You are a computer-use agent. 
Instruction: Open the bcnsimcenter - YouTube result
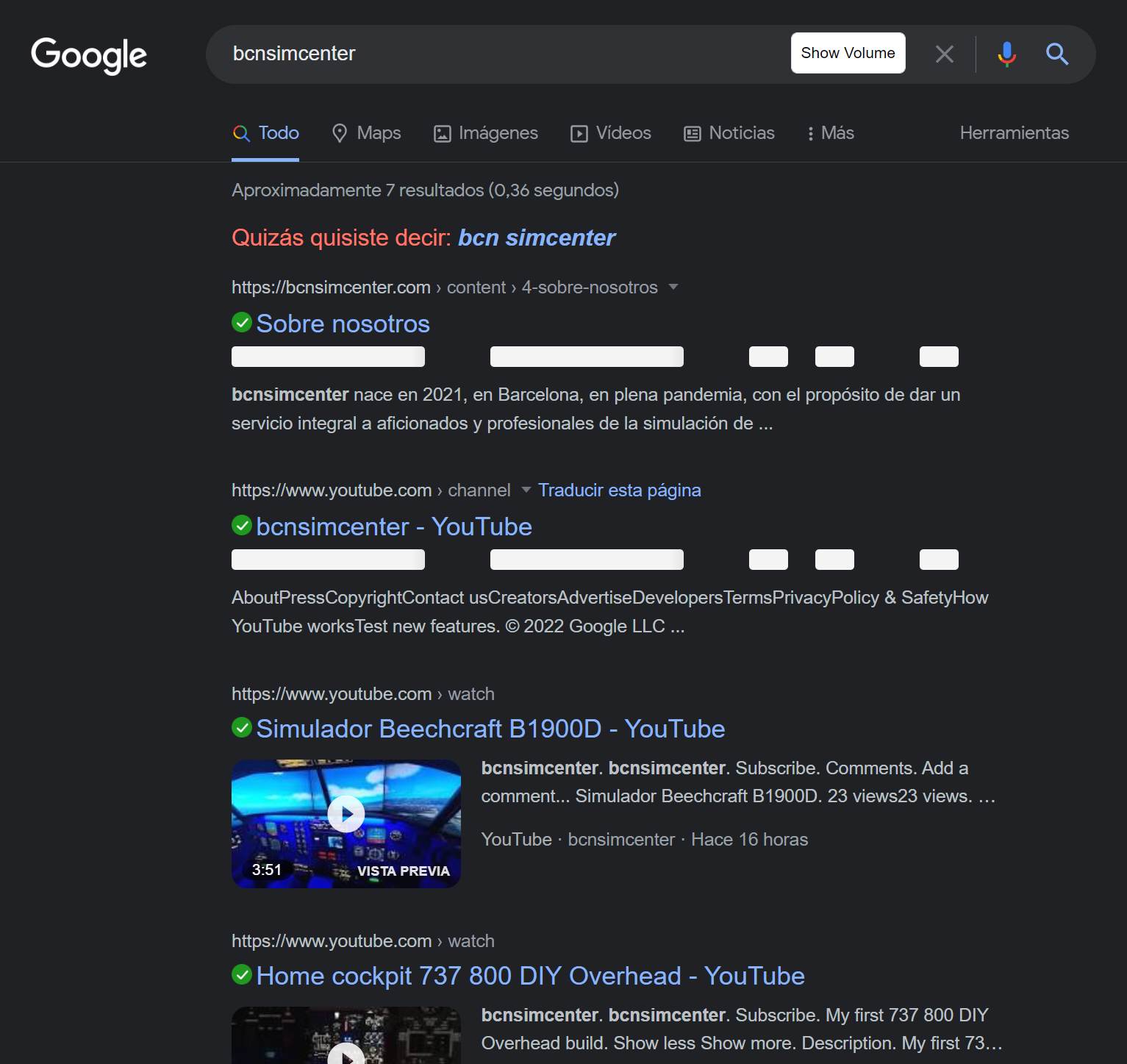(394, 526)
